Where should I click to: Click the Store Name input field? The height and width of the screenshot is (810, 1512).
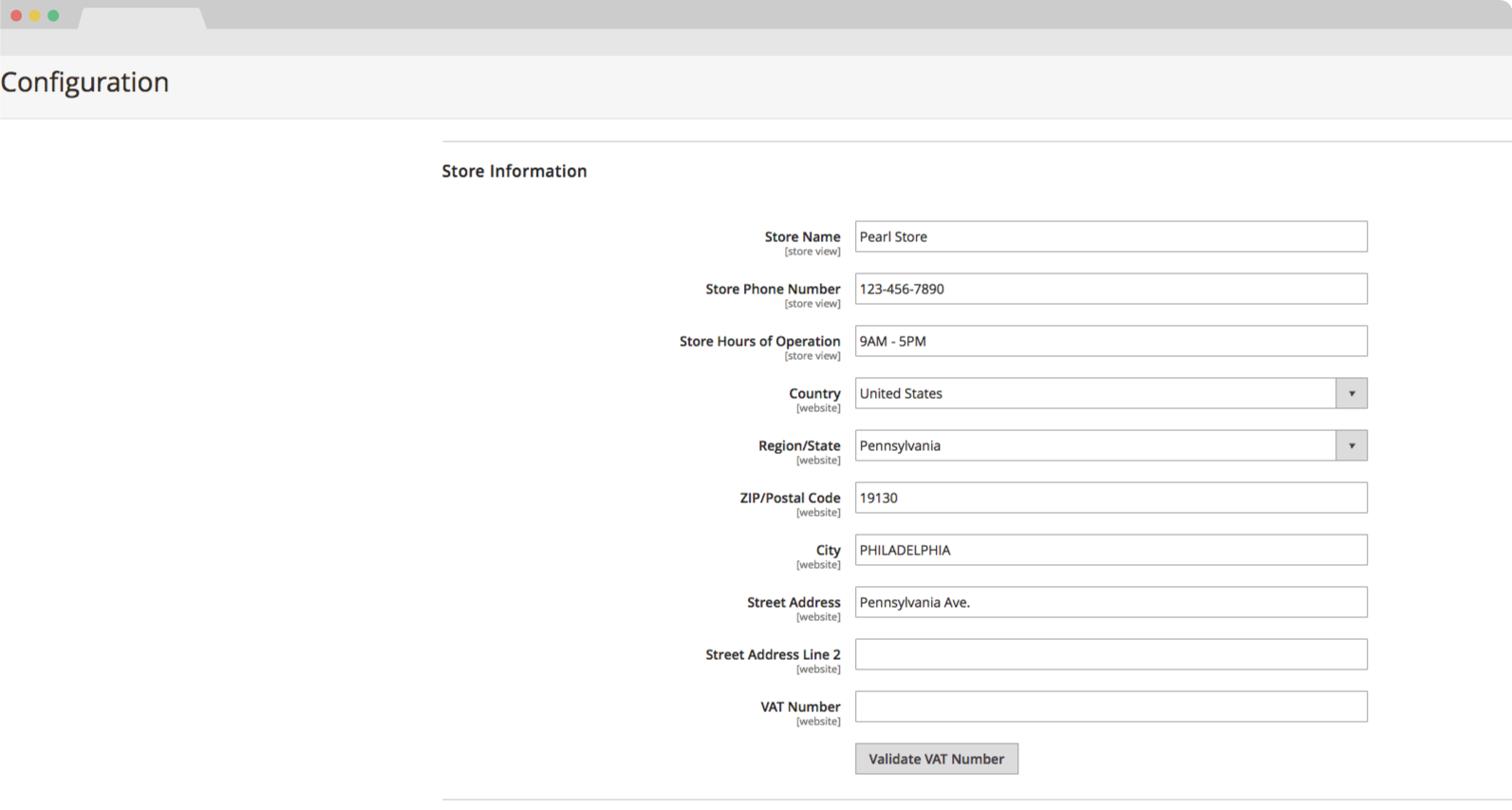[1111, 236]
